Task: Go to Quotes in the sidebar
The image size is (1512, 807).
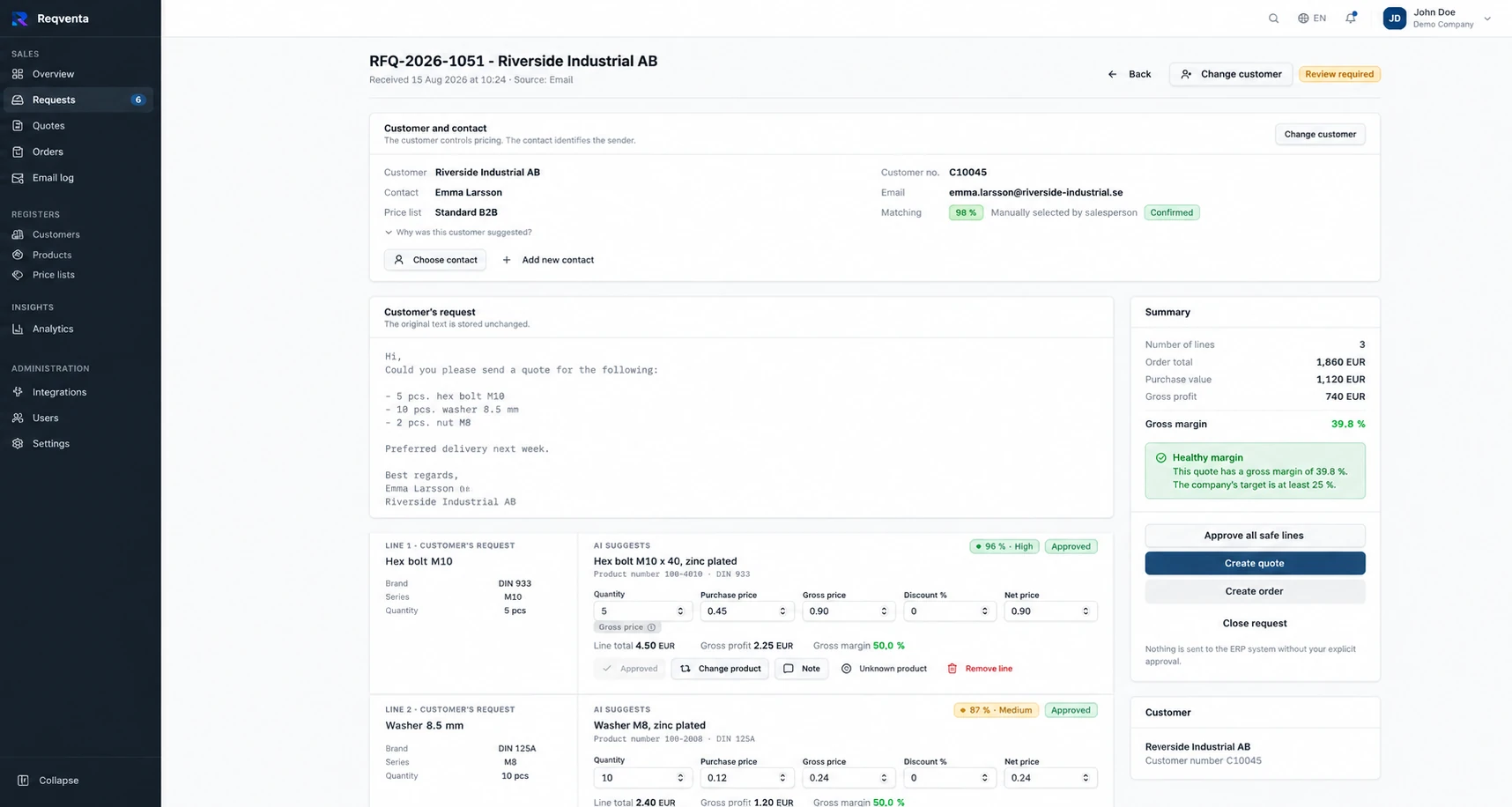Action: point(78,126)
